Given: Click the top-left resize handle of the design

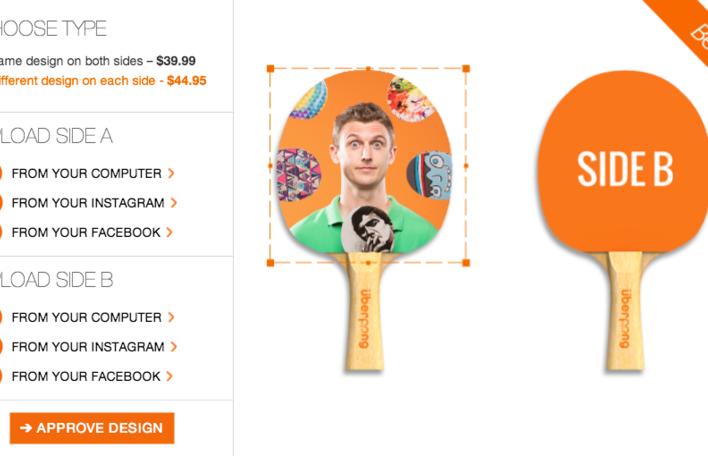Looking at the screenshot, I should pos(270,69).
